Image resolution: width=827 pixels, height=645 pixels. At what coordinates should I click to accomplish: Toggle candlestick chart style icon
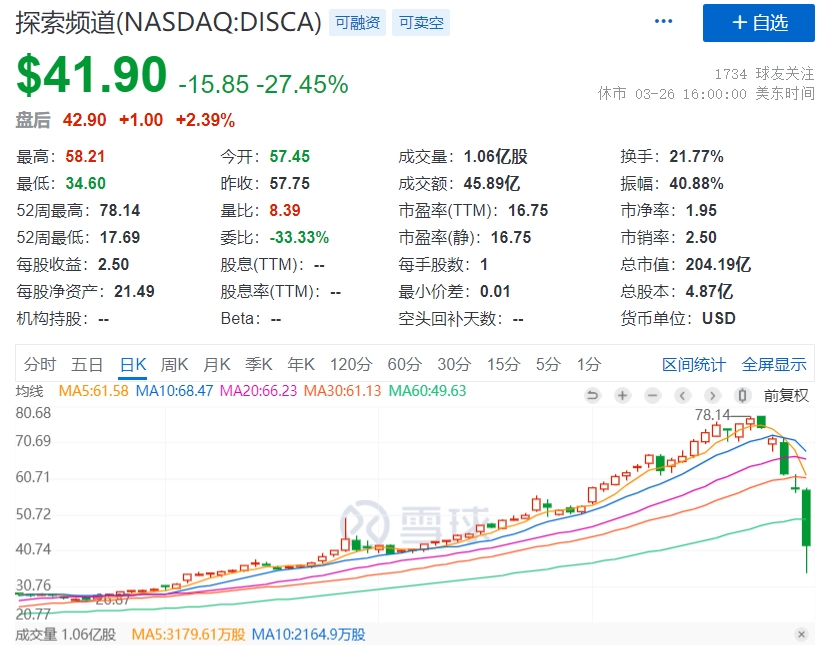pos(743,395)
